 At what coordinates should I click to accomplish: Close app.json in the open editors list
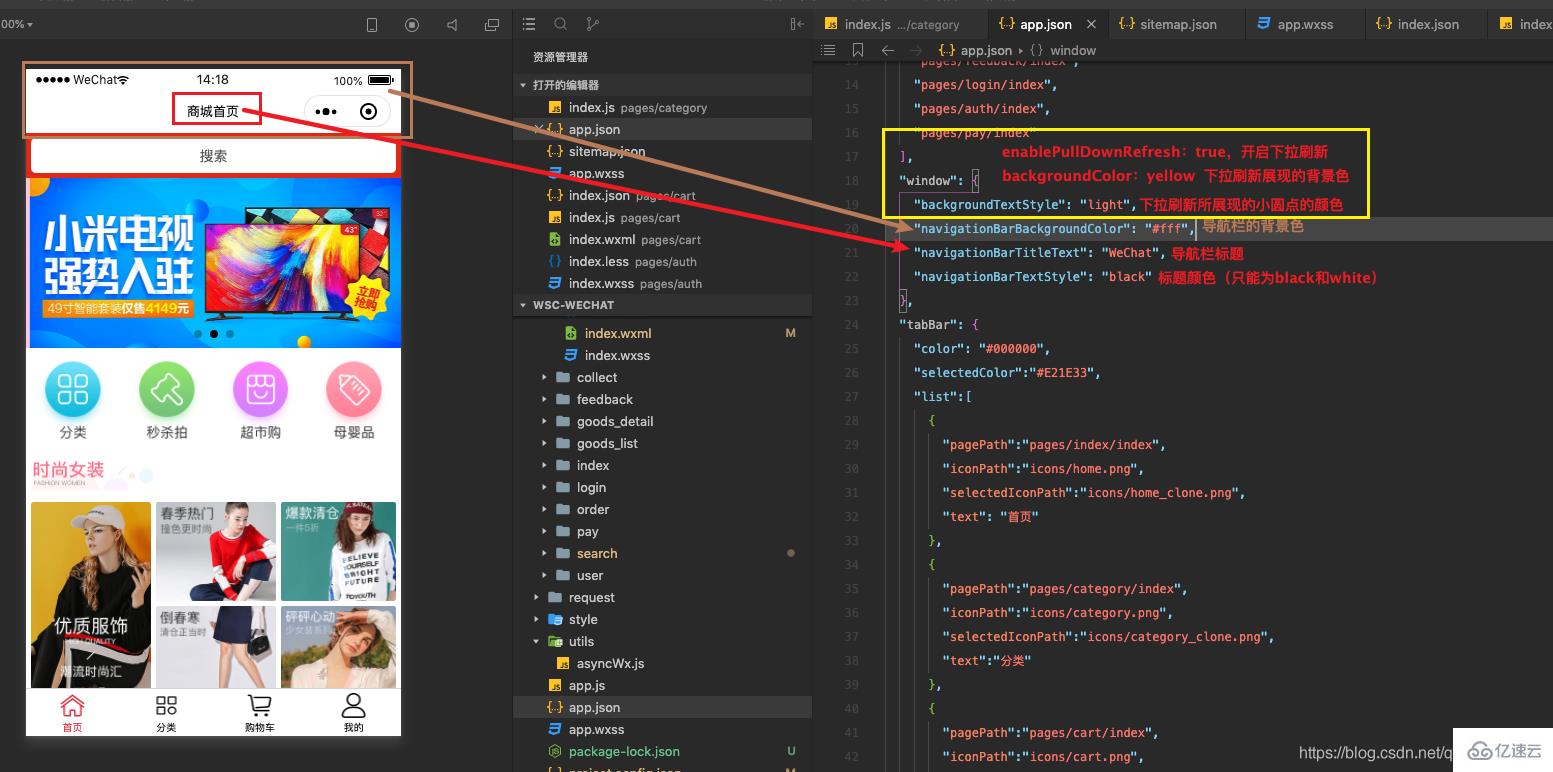539,129
